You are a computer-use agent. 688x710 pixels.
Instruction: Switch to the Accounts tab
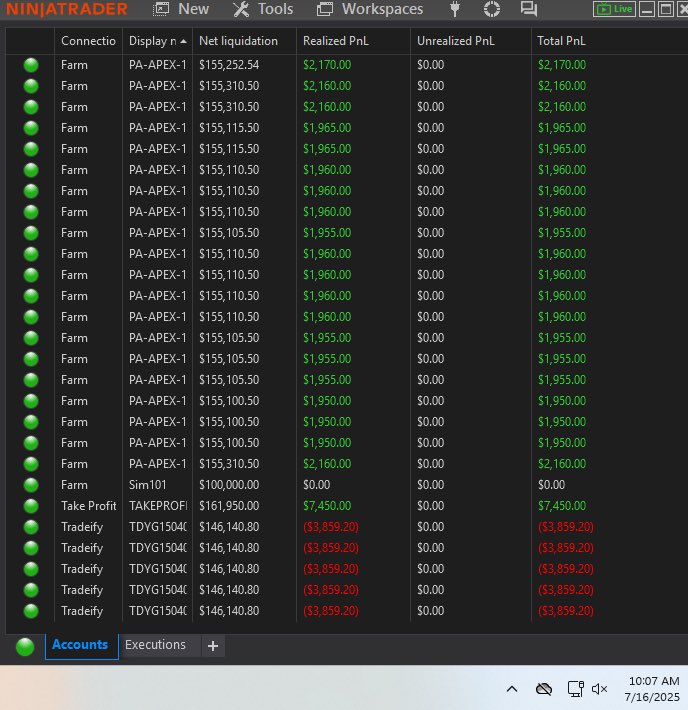pos(80,645)
